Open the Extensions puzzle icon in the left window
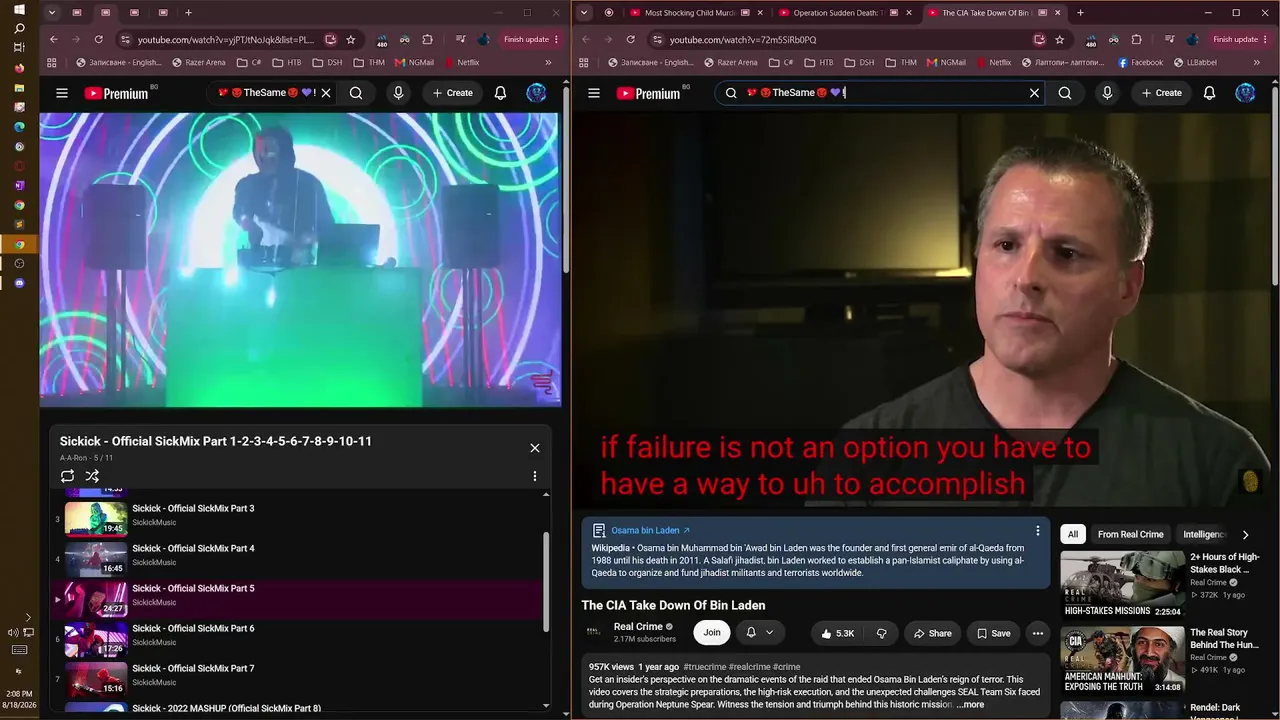Viewport: 1280px width, 720px height. coord(427,40)
